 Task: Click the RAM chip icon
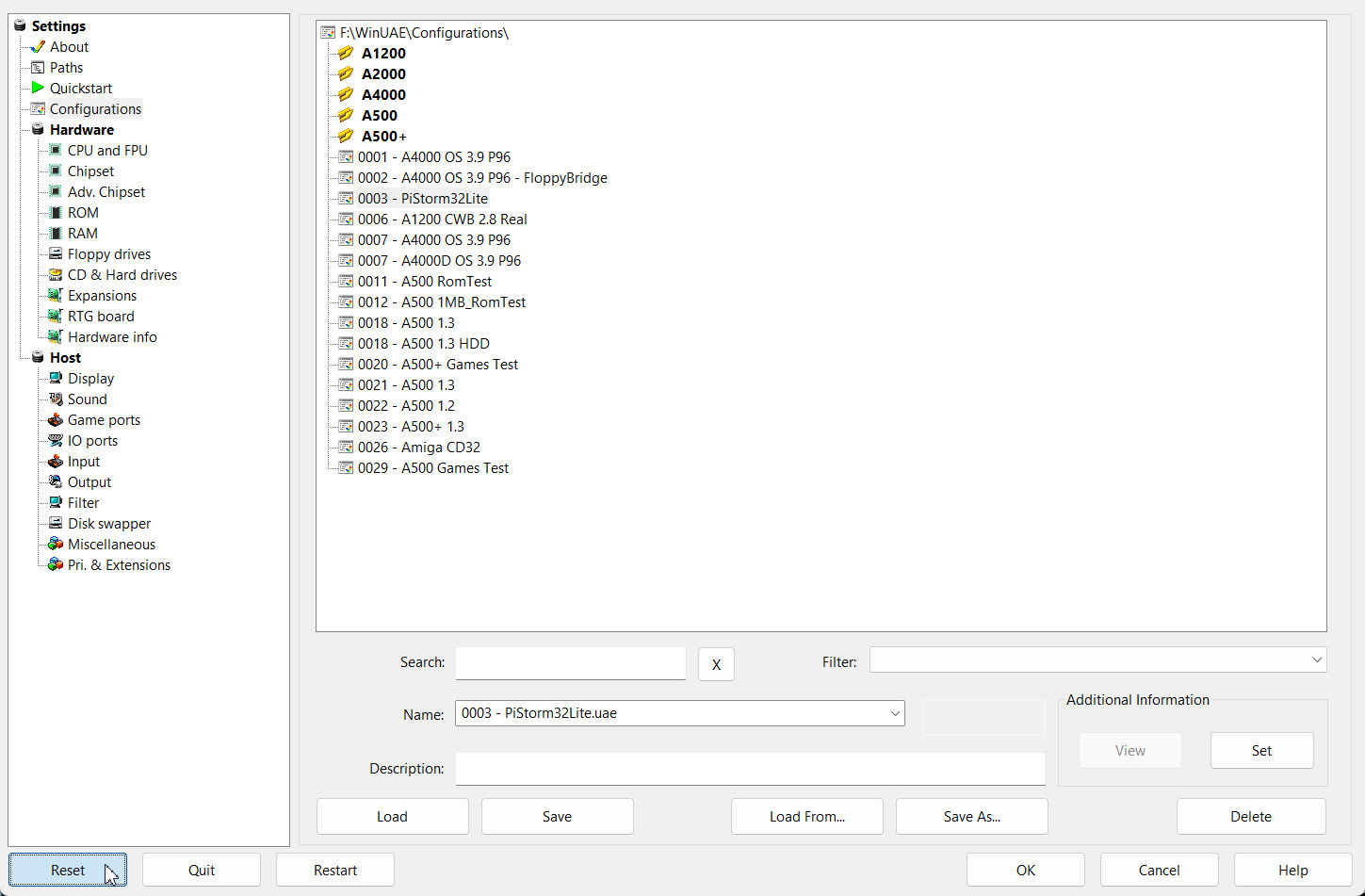point(56,234)
